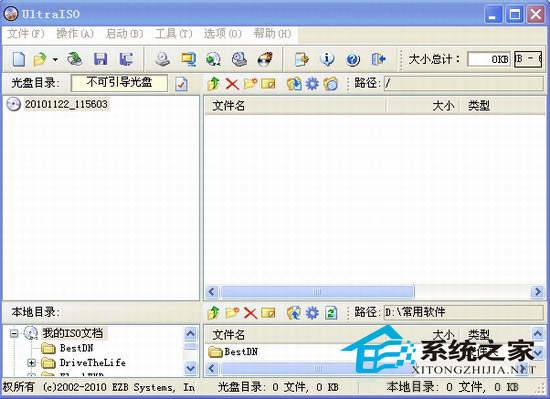Screen dimensions: 550x399
Task: Click the New blank document icon
Action: coord(19,59)
